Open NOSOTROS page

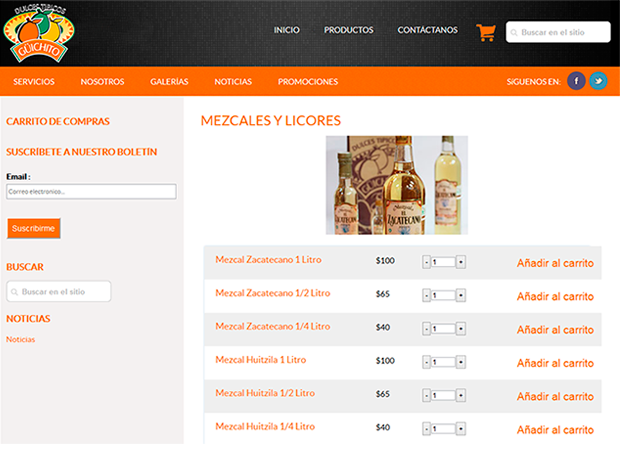click(102, 82)
